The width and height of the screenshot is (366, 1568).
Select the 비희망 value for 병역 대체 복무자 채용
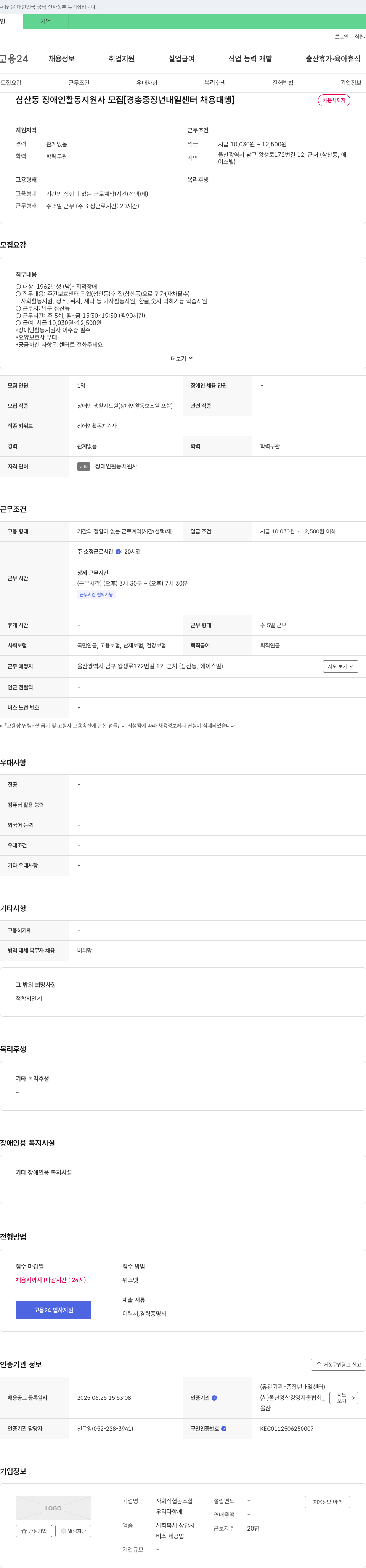pos(85,950)
